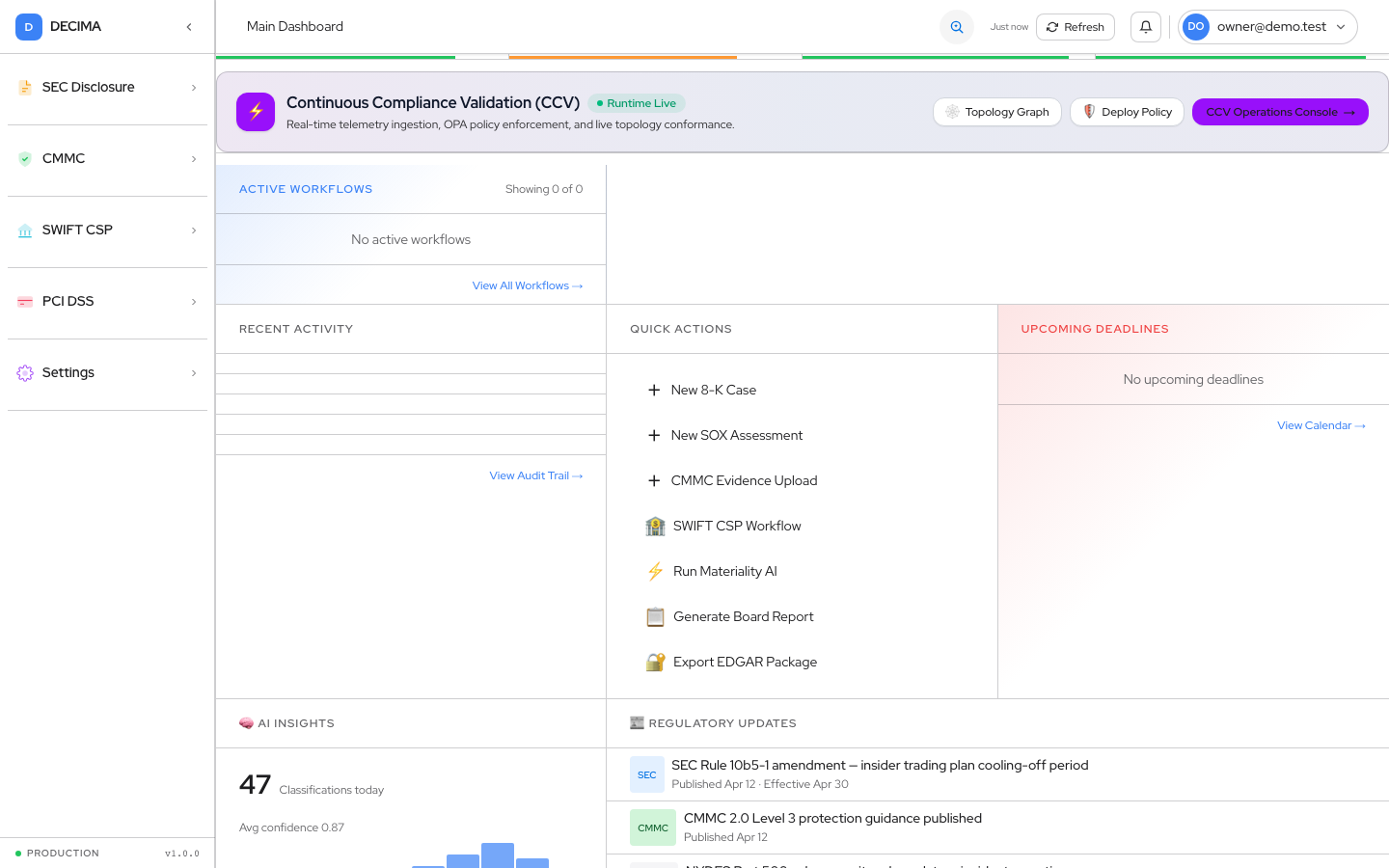Open the SEC Disclosure sidebar section
Screen dimensions: 1389x868
pos(107,88)
